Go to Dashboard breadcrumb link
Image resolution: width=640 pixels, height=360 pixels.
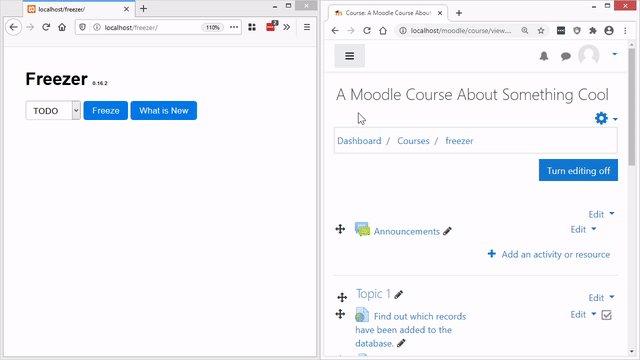(359, 141)
